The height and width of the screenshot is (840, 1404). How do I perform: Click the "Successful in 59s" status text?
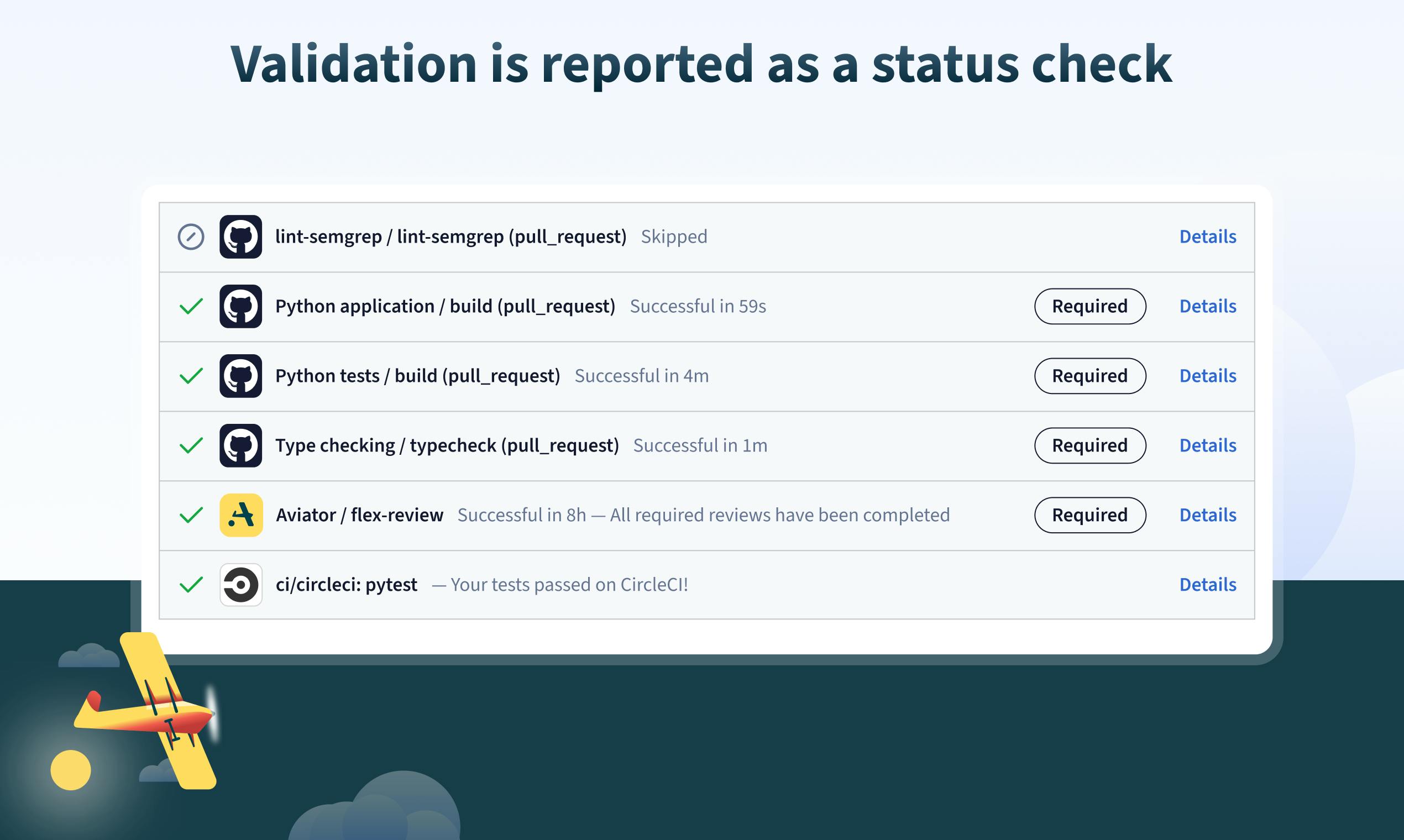[698, 306]
